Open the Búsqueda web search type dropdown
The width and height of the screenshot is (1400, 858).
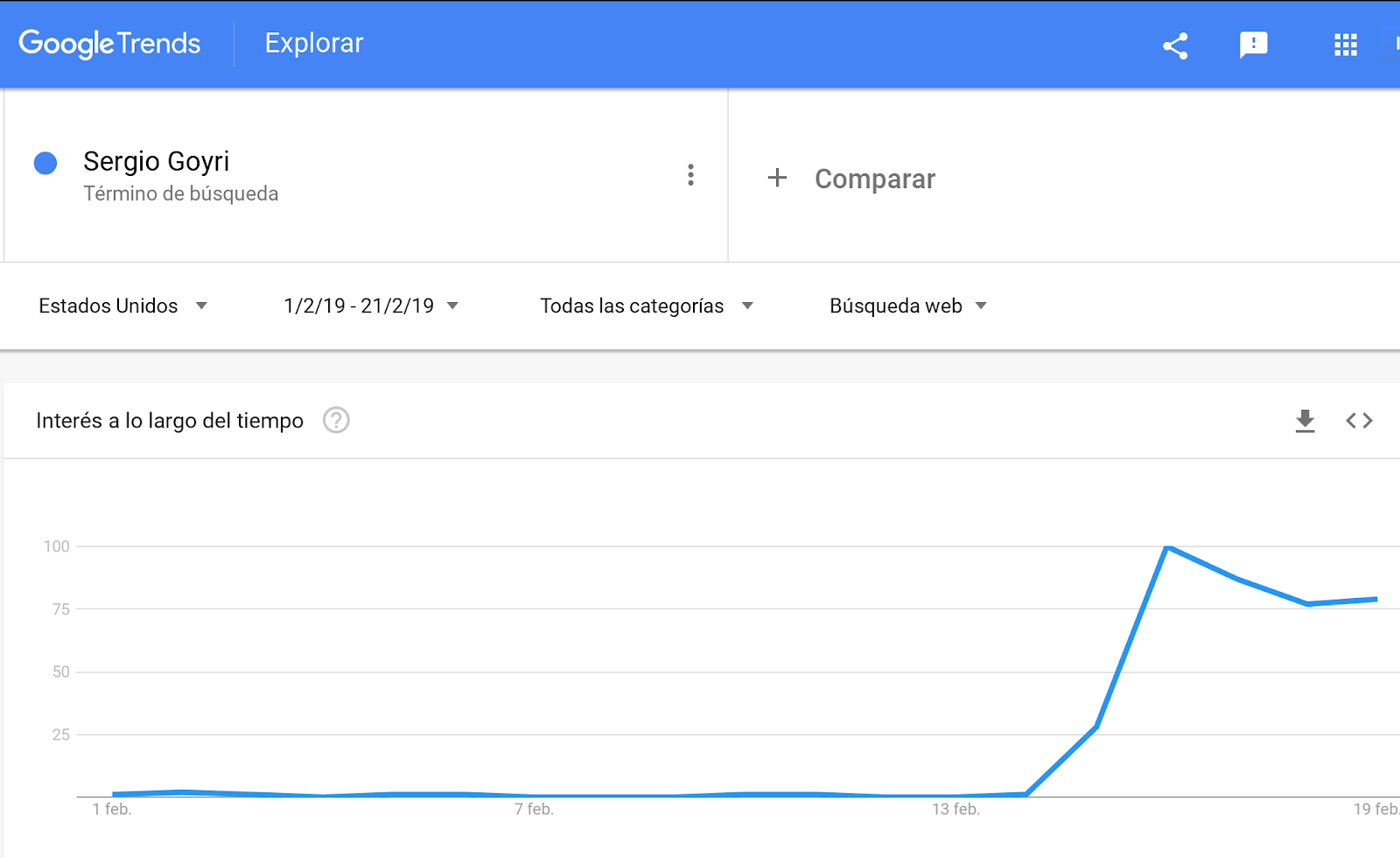pyautogui.click(x=908, y=306)
